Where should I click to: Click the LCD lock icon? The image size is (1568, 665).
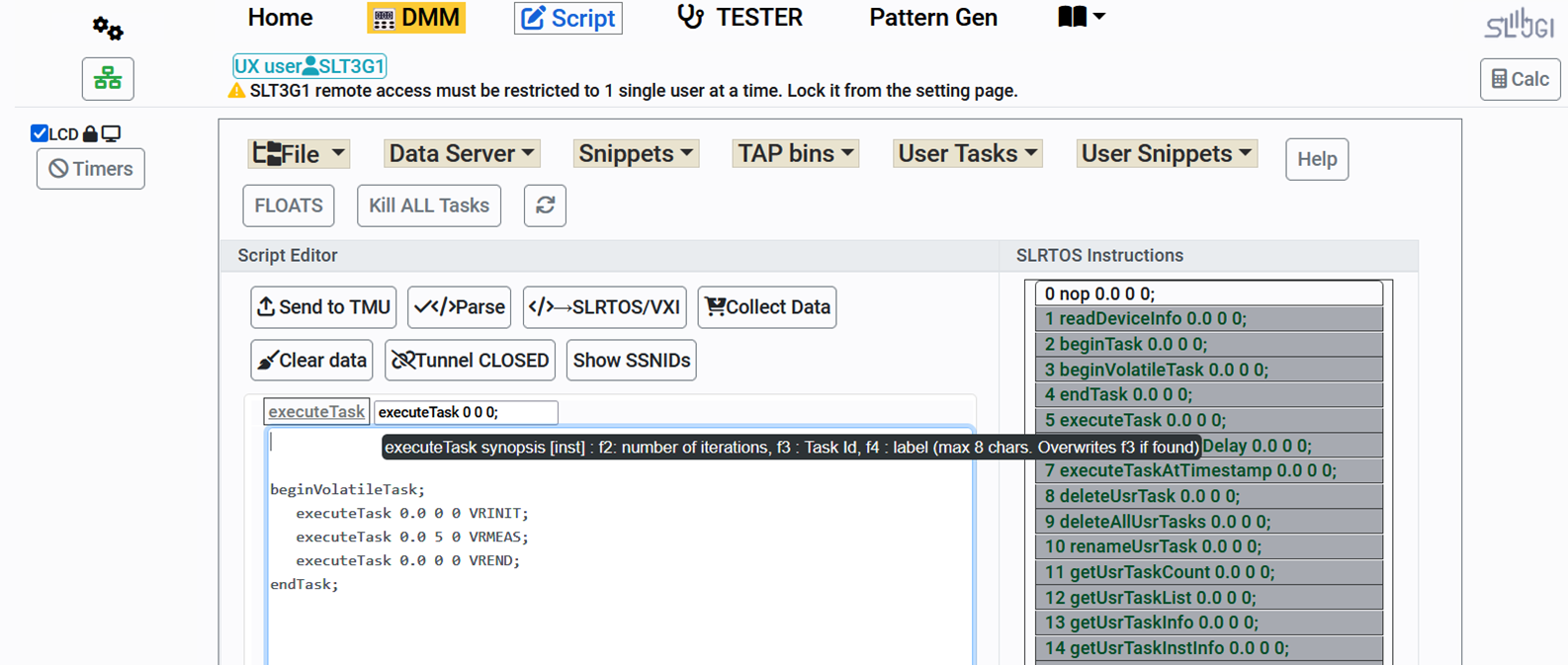coord(91,133)
